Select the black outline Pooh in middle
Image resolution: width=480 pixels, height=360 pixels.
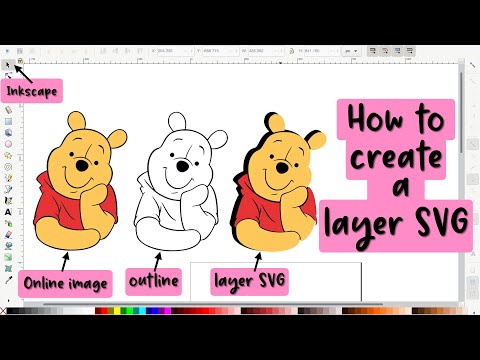(x=181, y=182)
